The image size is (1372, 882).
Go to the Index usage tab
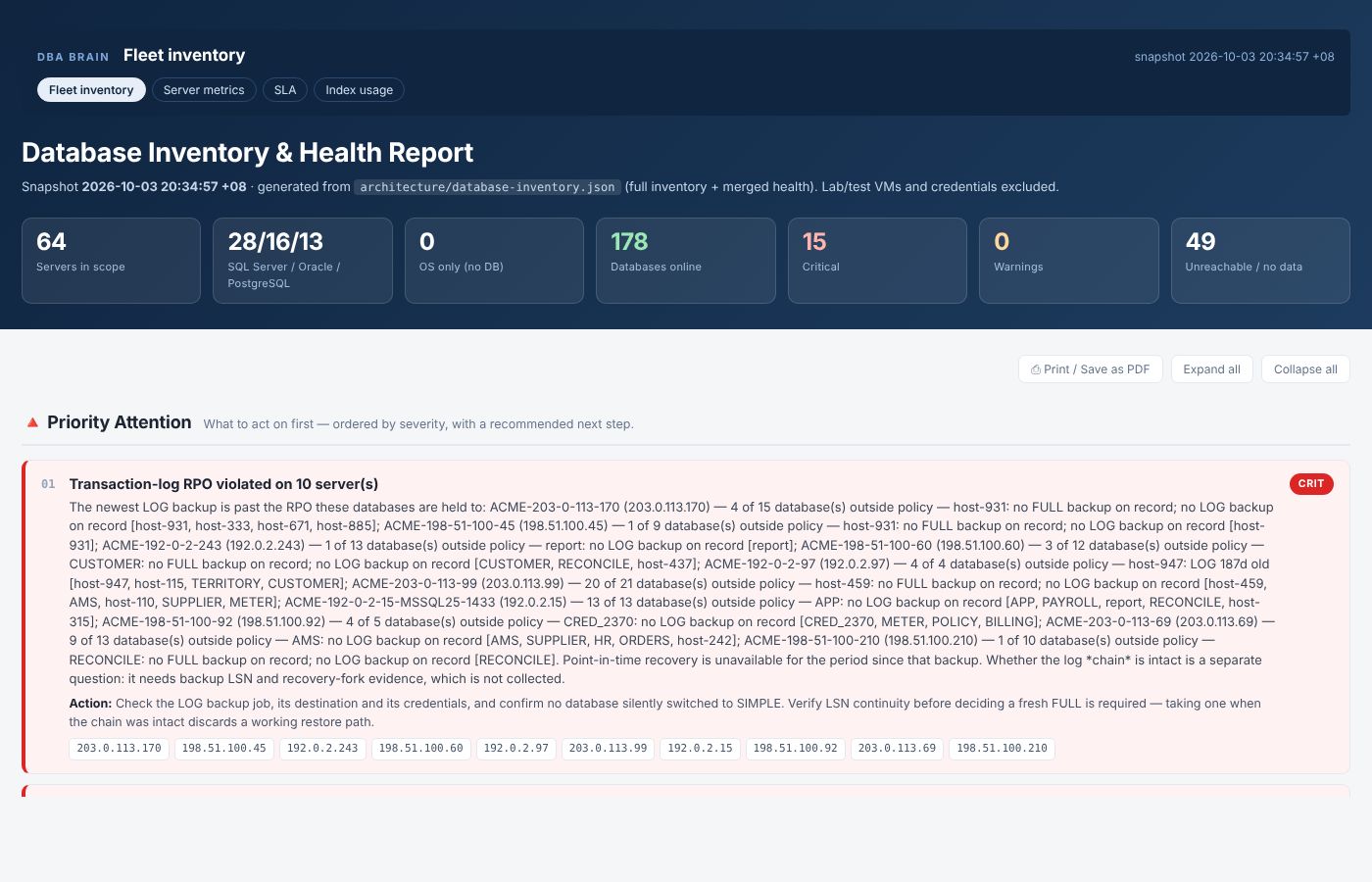tap(359, 90)
